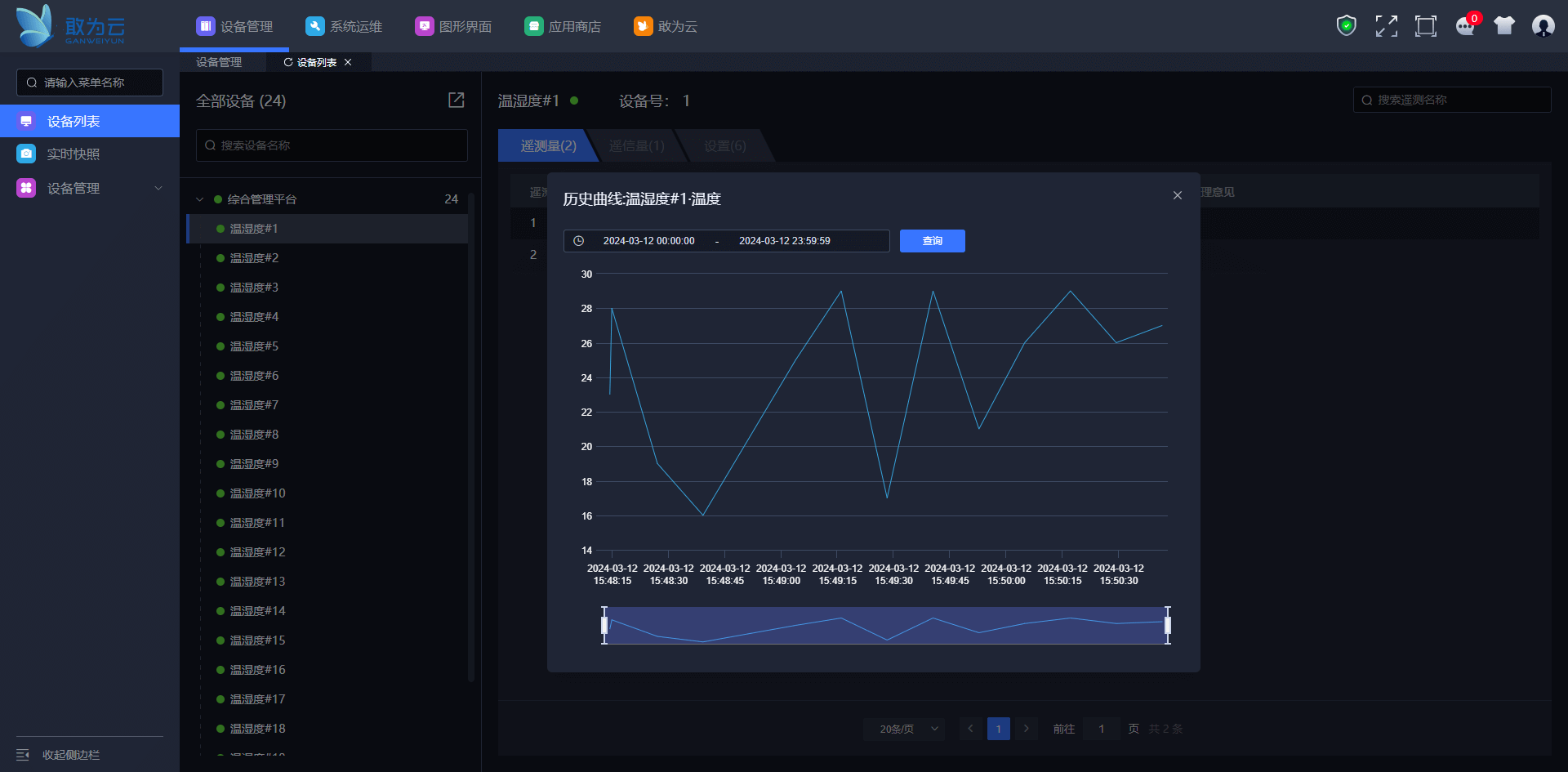Select 温湿度#5 in the device tree

pyautogui.click(x=254, y=346)
